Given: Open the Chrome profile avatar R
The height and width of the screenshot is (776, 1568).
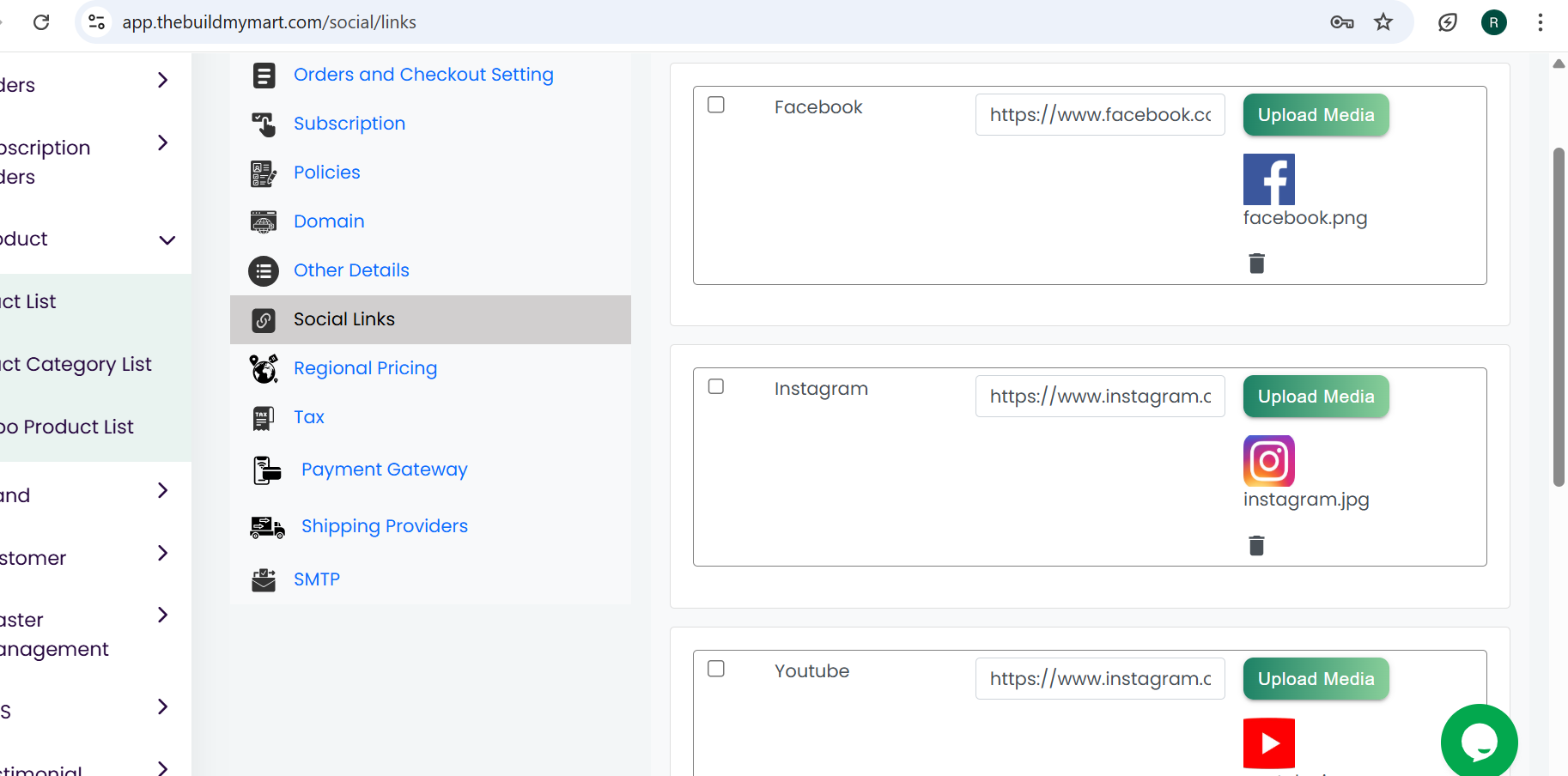Looking at the screenshot, I should pos(1494,22).
